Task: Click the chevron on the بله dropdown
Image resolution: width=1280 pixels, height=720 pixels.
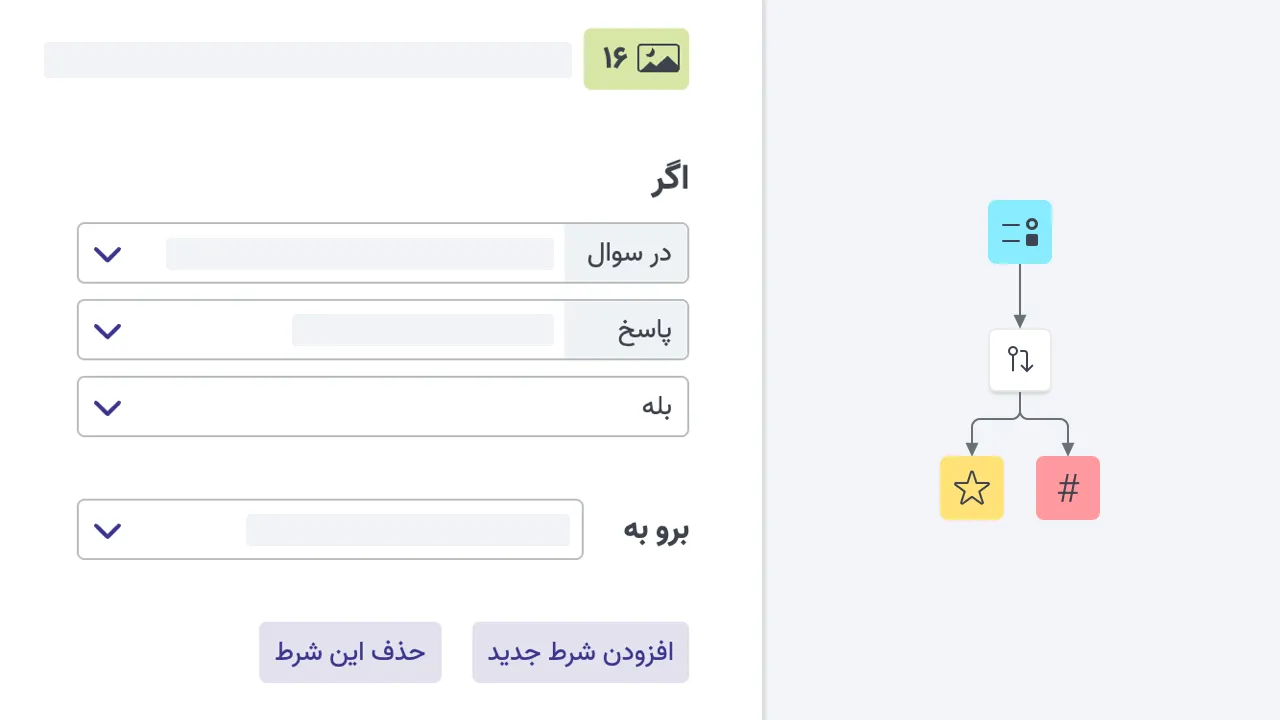Action: pos(107,407)
